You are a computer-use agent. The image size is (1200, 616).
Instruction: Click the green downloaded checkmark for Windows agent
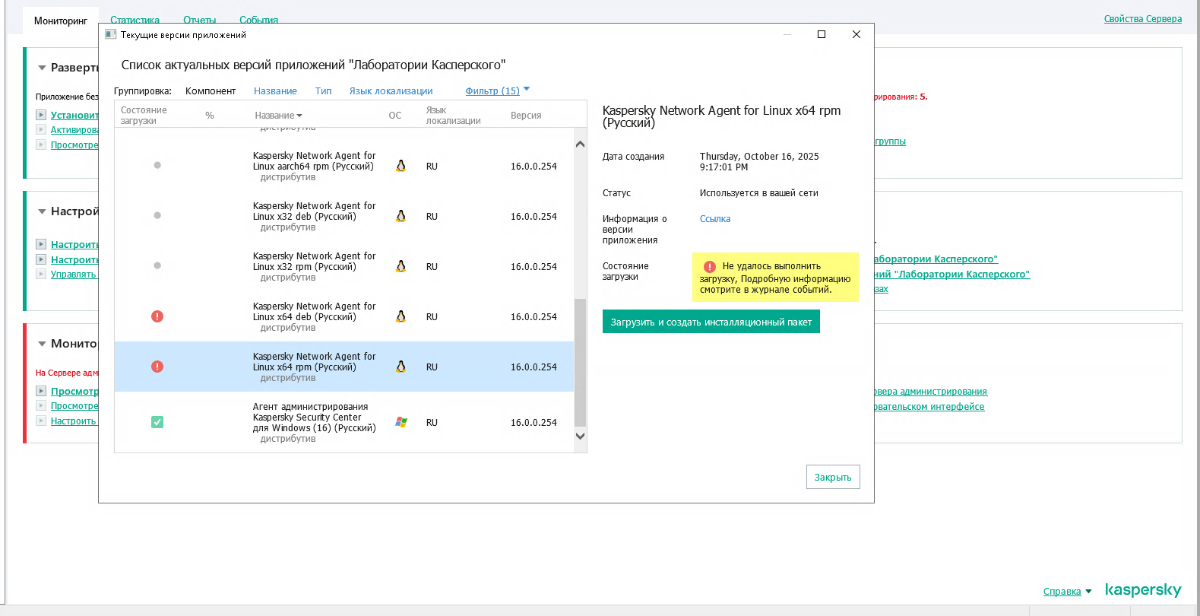point(157,422)
